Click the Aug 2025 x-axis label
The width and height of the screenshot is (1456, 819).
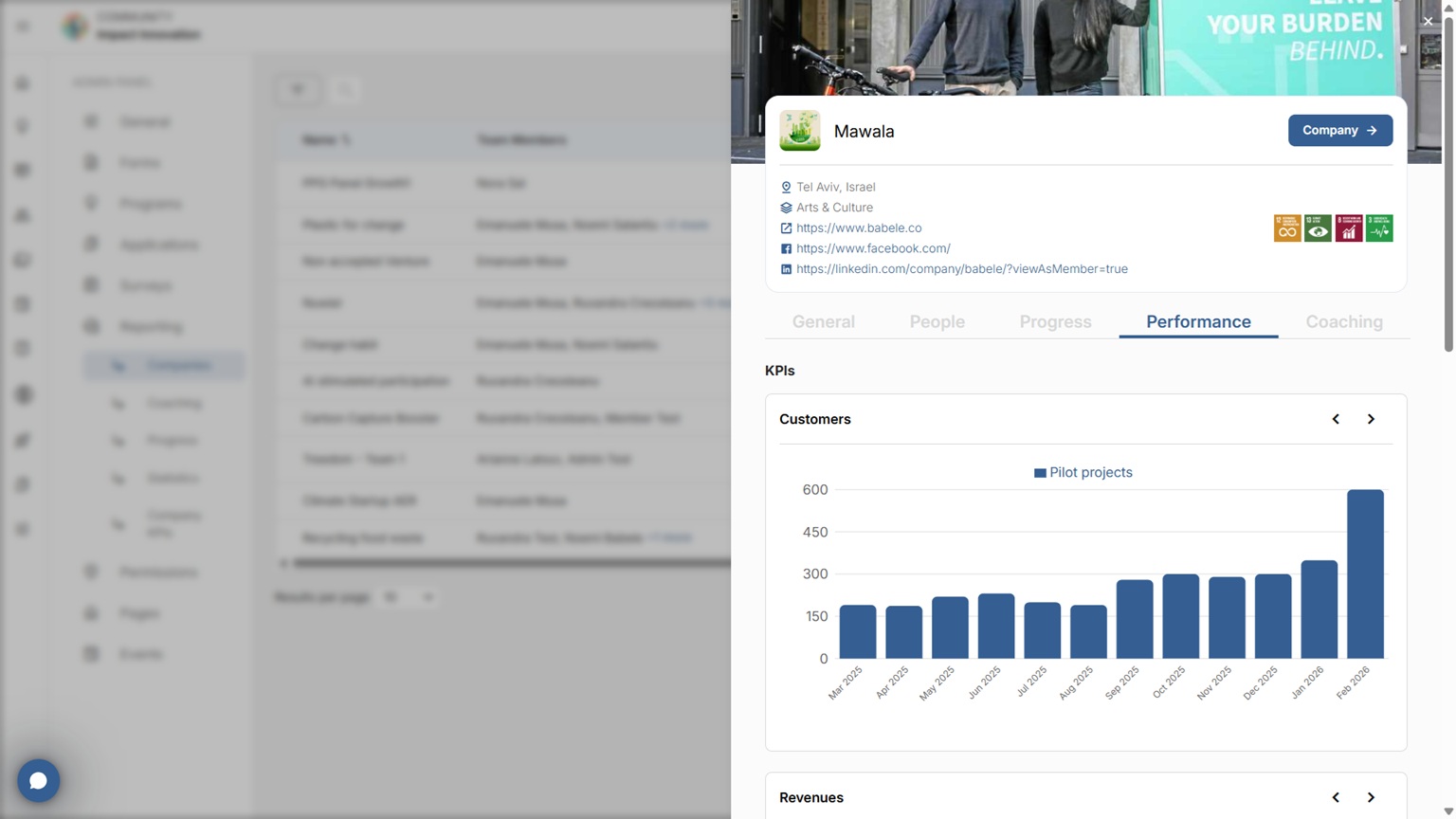[1077, 682]
